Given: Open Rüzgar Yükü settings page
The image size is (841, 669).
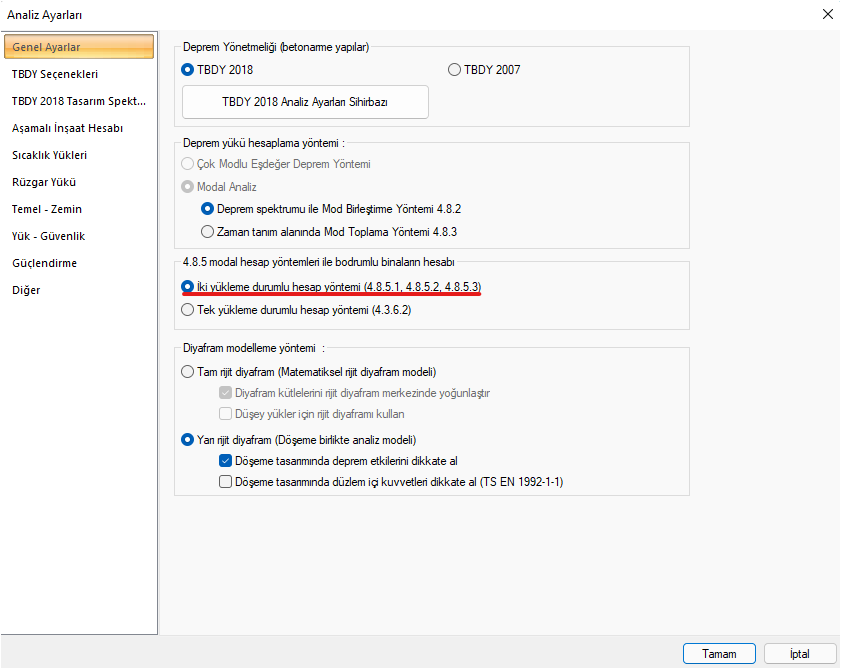Looking at the screenshot, I should [x=44, y=182].
